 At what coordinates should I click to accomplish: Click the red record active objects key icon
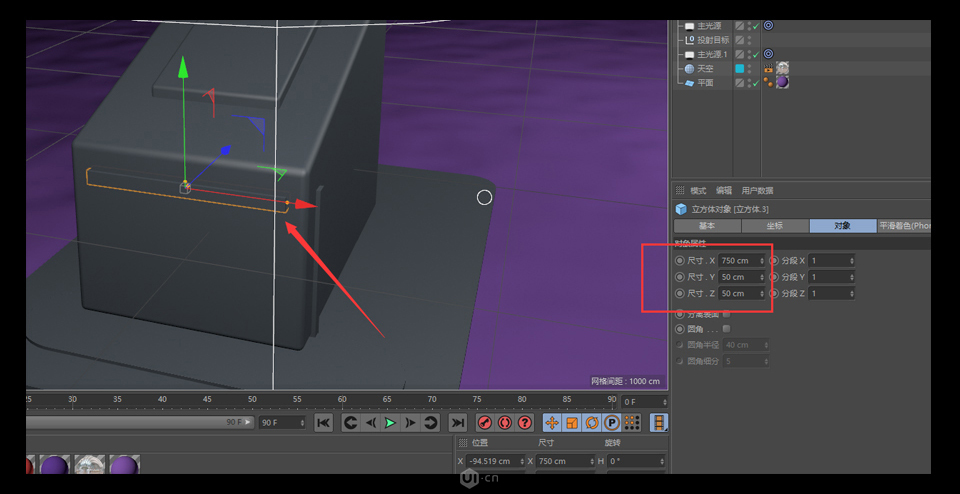coord(485,422)
